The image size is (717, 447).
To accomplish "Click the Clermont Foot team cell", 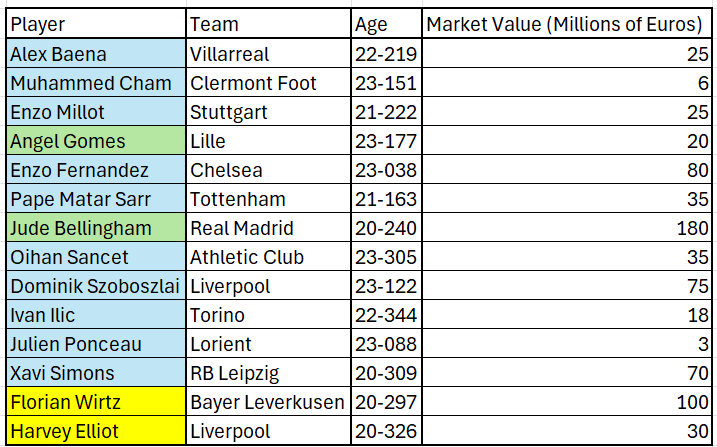I will click(268, 82).
